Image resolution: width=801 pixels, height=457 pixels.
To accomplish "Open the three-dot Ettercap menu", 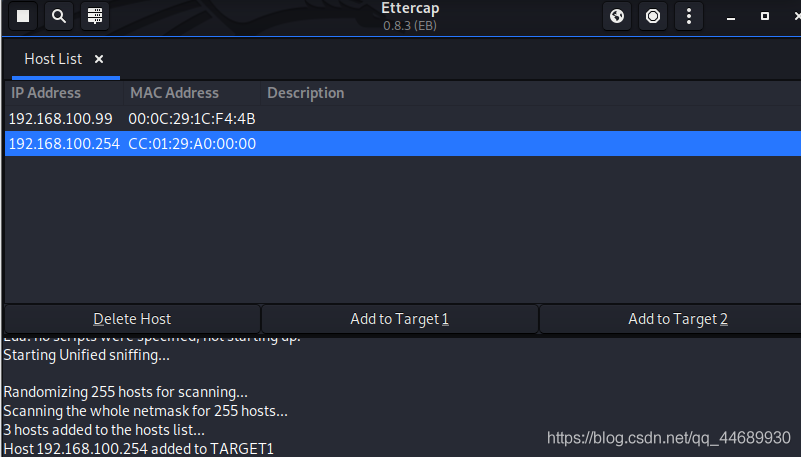I will click(x=687, y=16).
